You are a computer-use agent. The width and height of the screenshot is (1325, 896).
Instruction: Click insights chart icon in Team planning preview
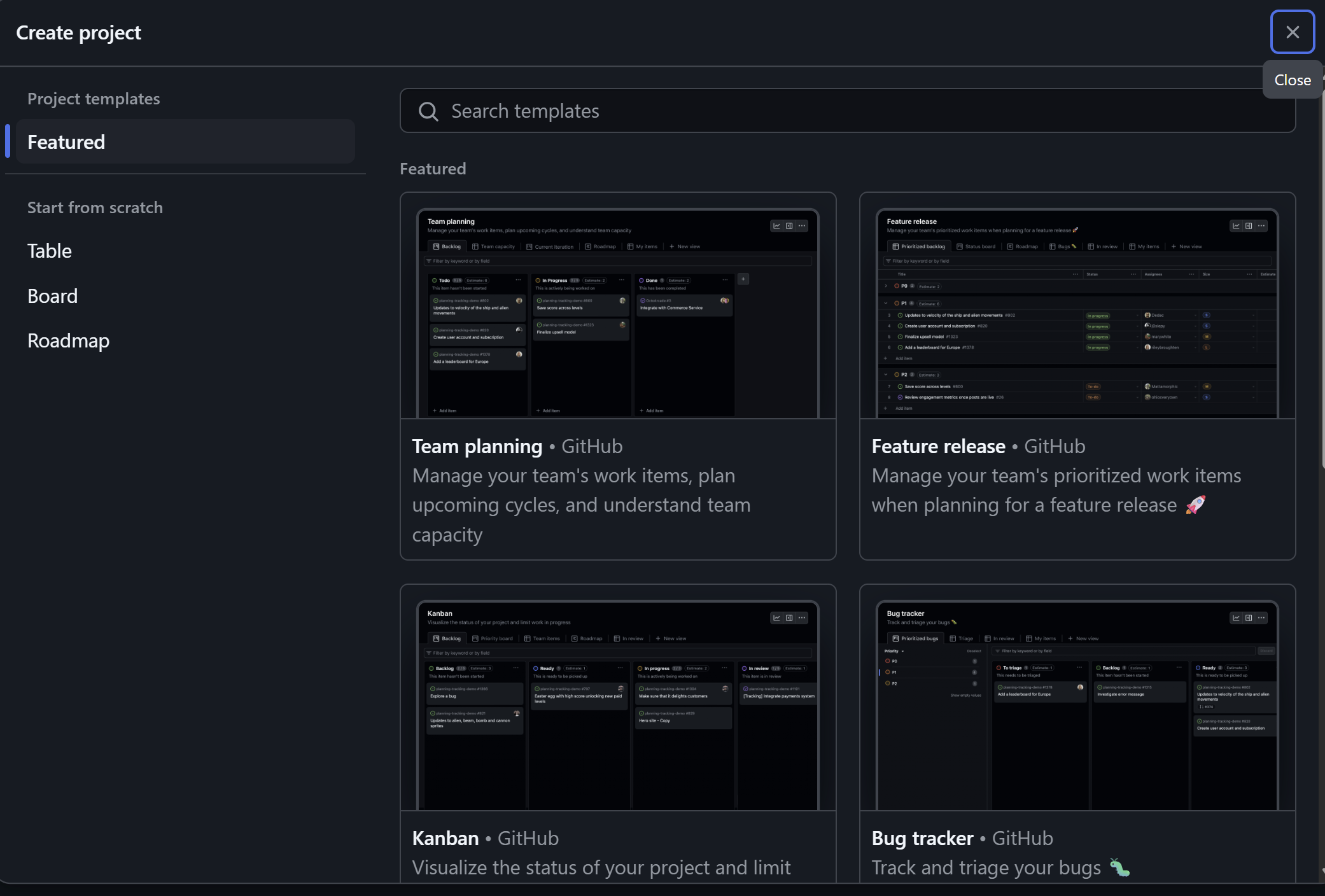click(776, 226)
